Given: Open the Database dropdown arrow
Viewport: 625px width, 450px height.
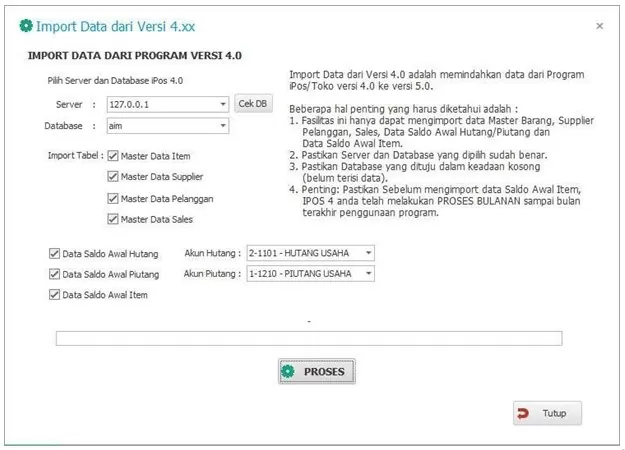Looking at the screenshot, I should (x=223, y=127).
